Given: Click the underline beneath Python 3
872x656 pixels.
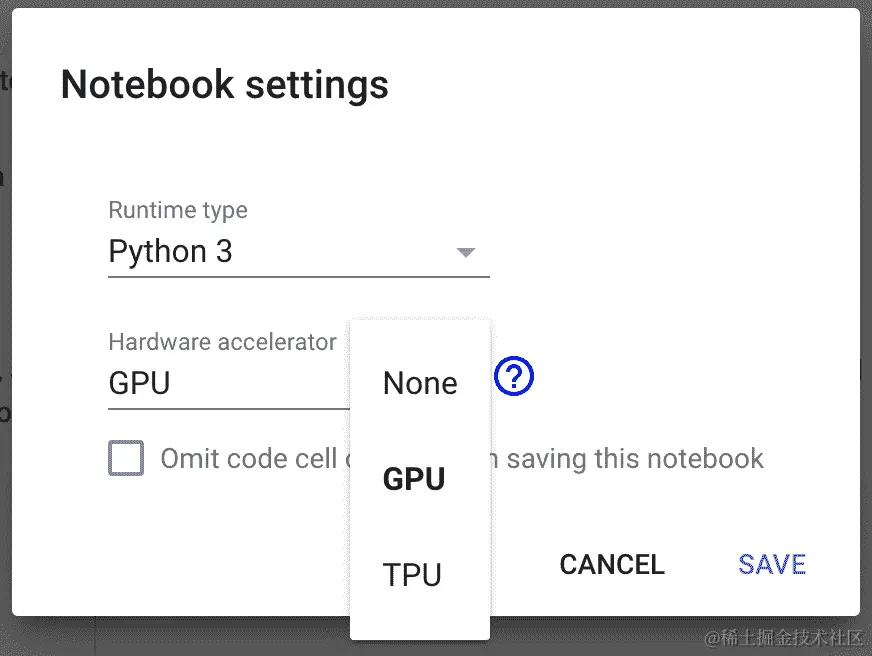Looking at the screenshot, I should coord(298,275).
